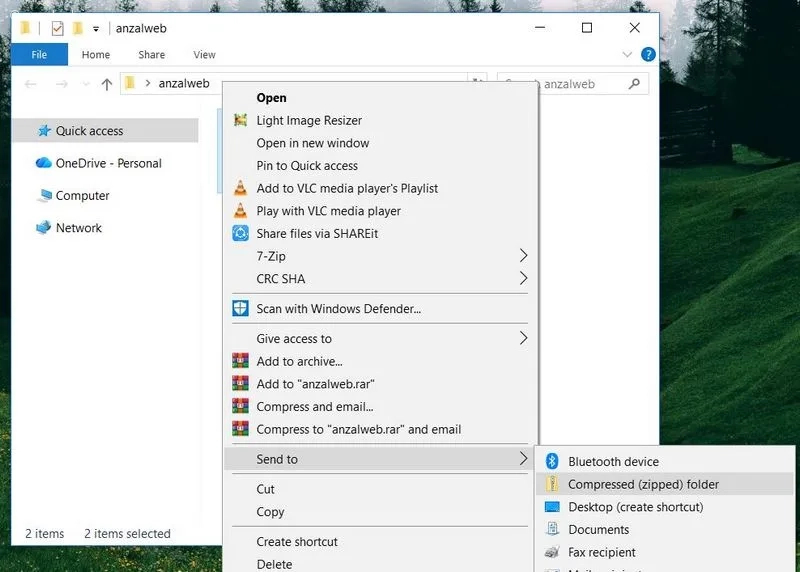Click the Bluetooth device label

click(614, 461)
